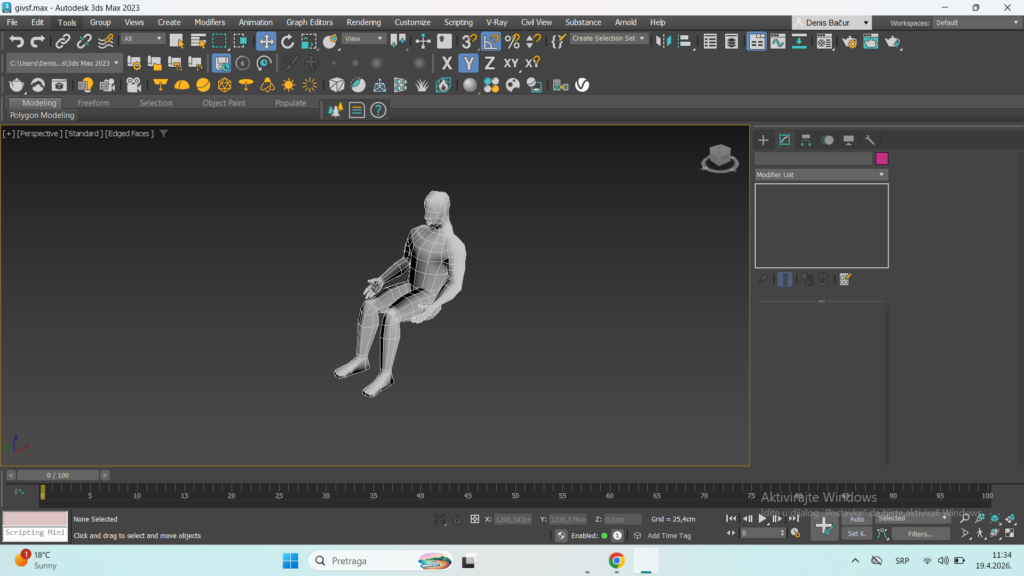
Task: Click the Set K. button
Action: [x=856, y=534]
